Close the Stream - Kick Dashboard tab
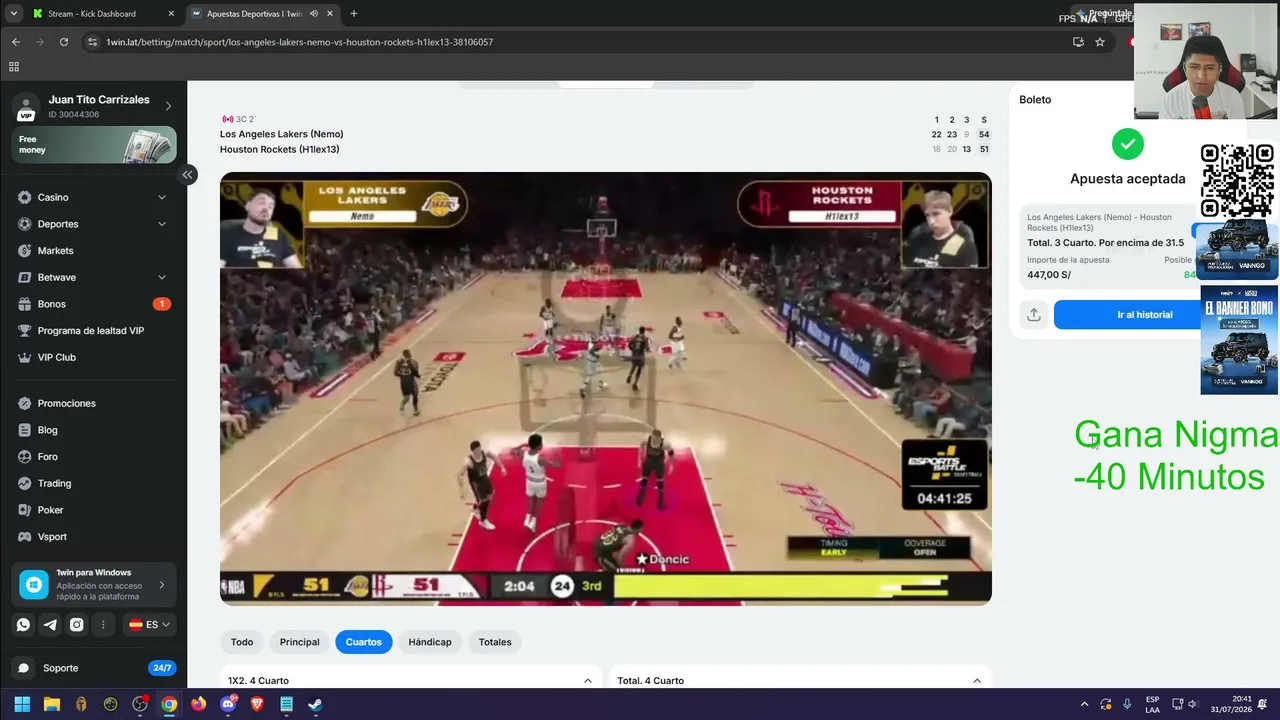 171,14
